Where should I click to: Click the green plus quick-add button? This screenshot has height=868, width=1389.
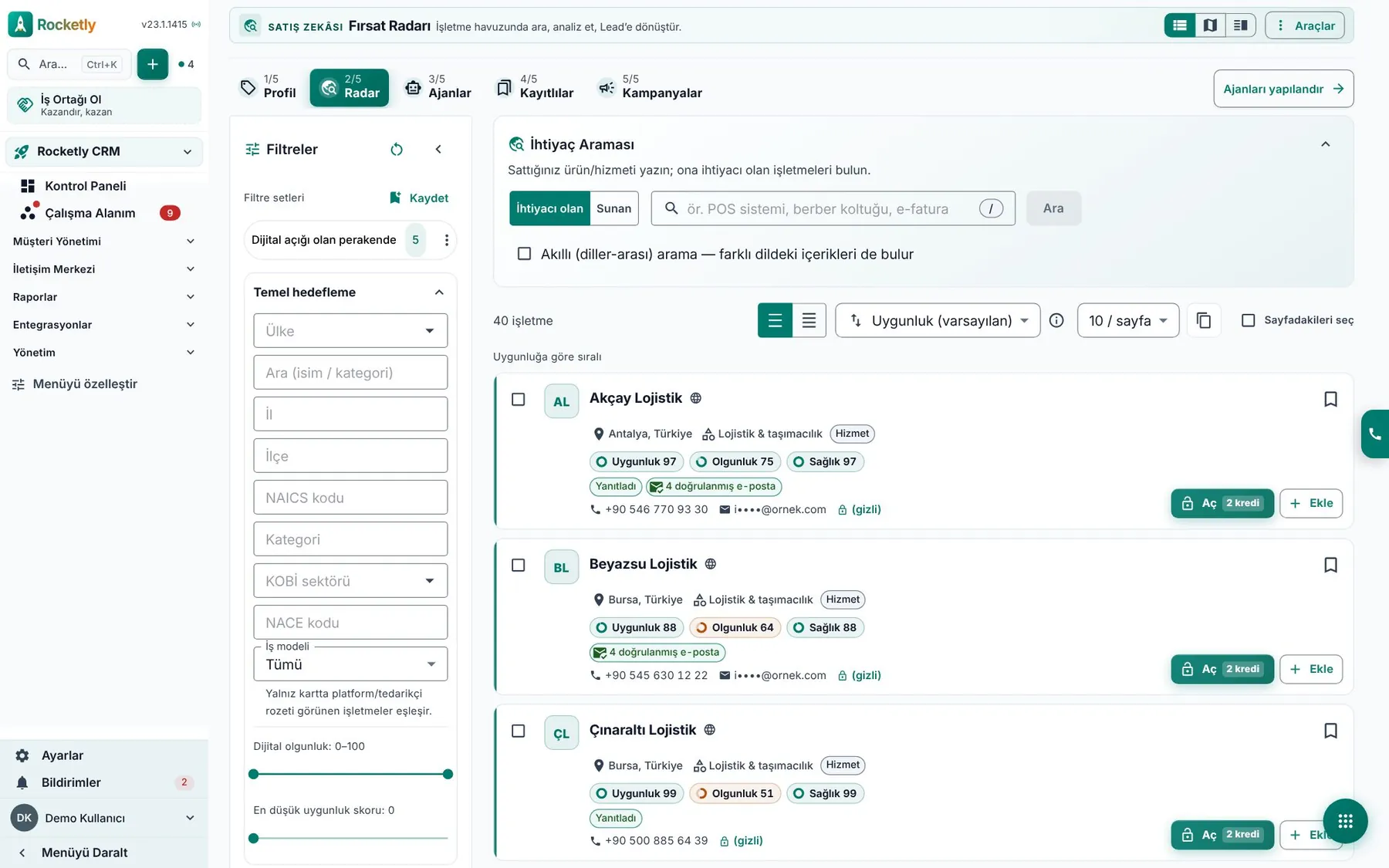pyautogui.click(x=152, y=64)
